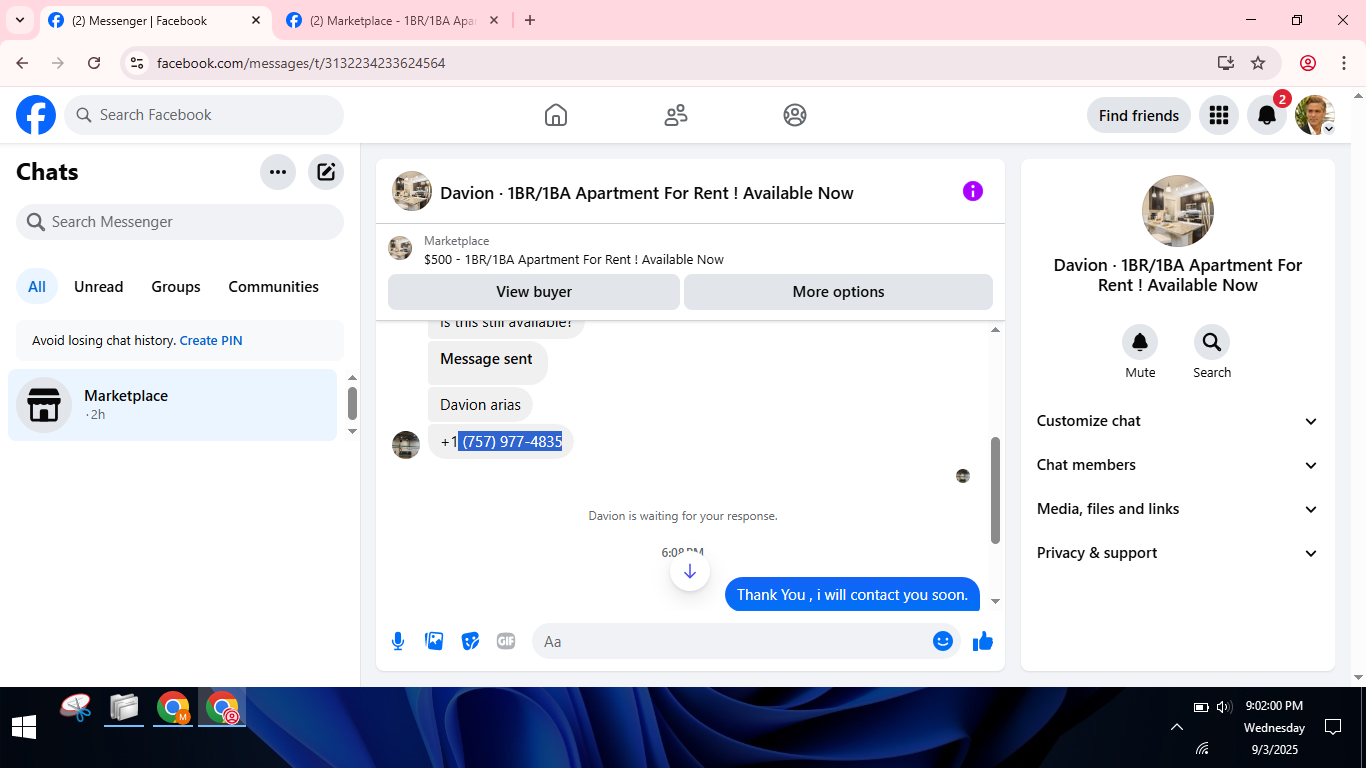Choose a GIF icon
This screenshot has height=768, width=1366.
pos(506,641)
